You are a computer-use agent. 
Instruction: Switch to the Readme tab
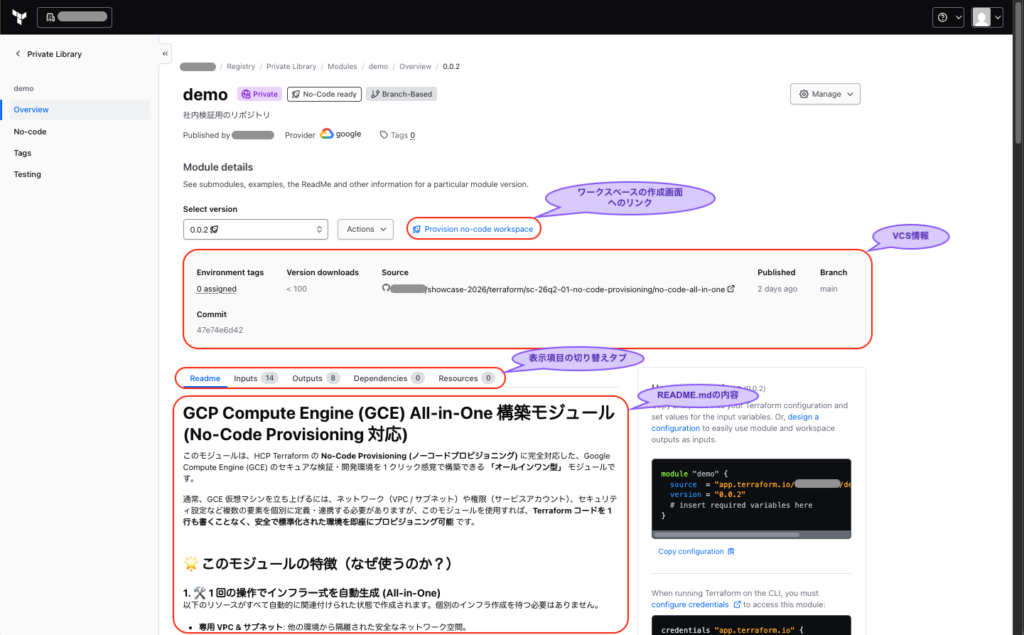pos(205,378)
